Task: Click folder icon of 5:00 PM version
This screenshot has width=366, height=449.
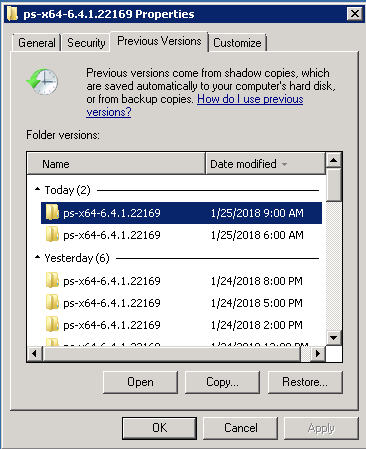Action: [52, 302]
